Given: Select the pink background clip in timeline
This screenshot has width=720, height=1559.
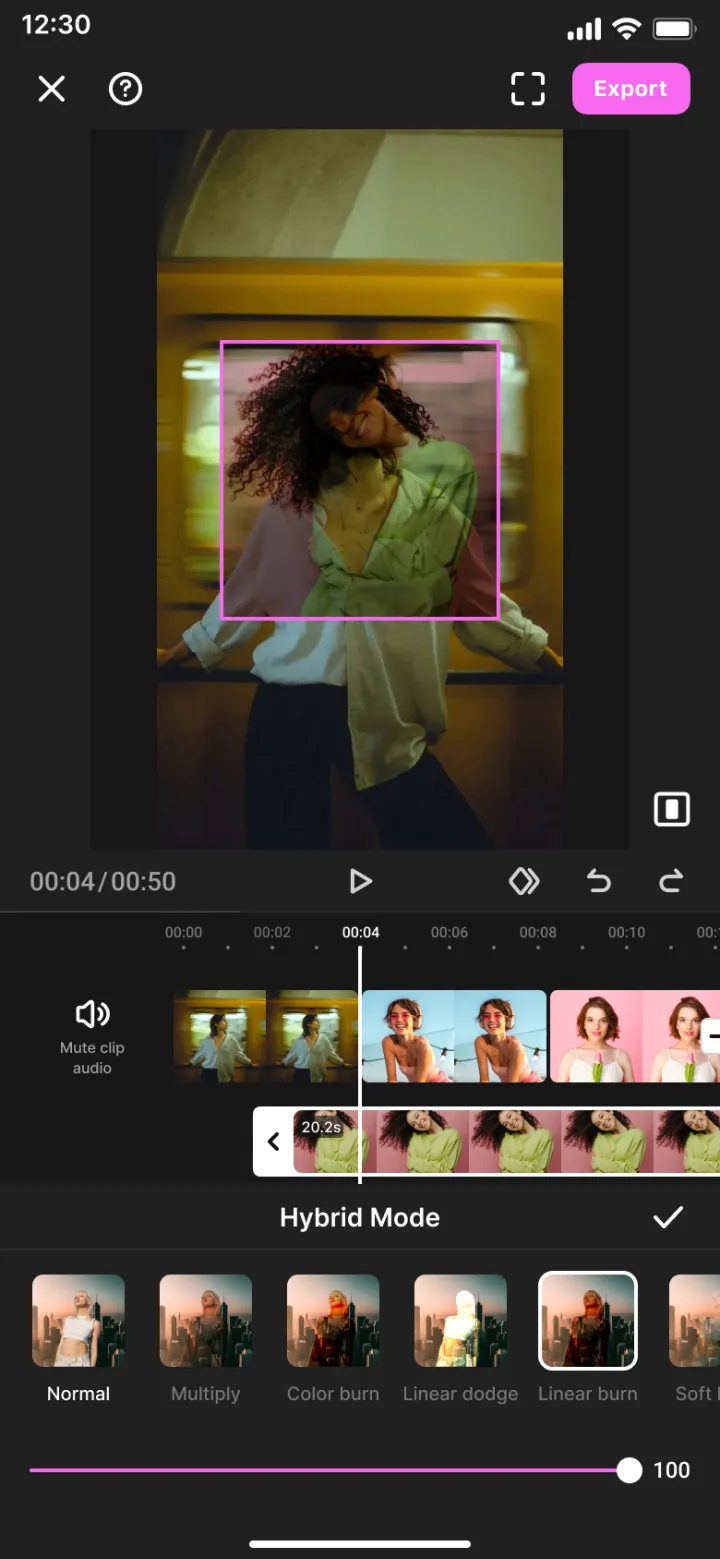Looking at the screenshot, I should point(635,1036).
